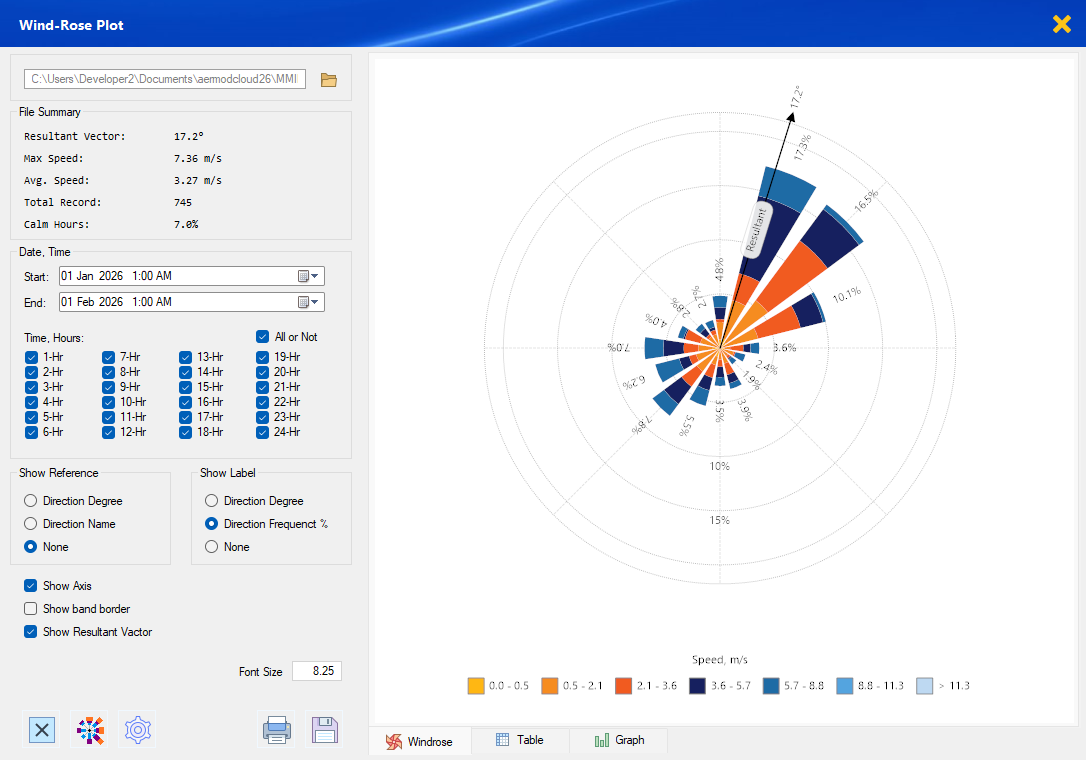Uncheck the 12-Hr checkbox
Screen dimensions: 1086x760
pos(109,432)
